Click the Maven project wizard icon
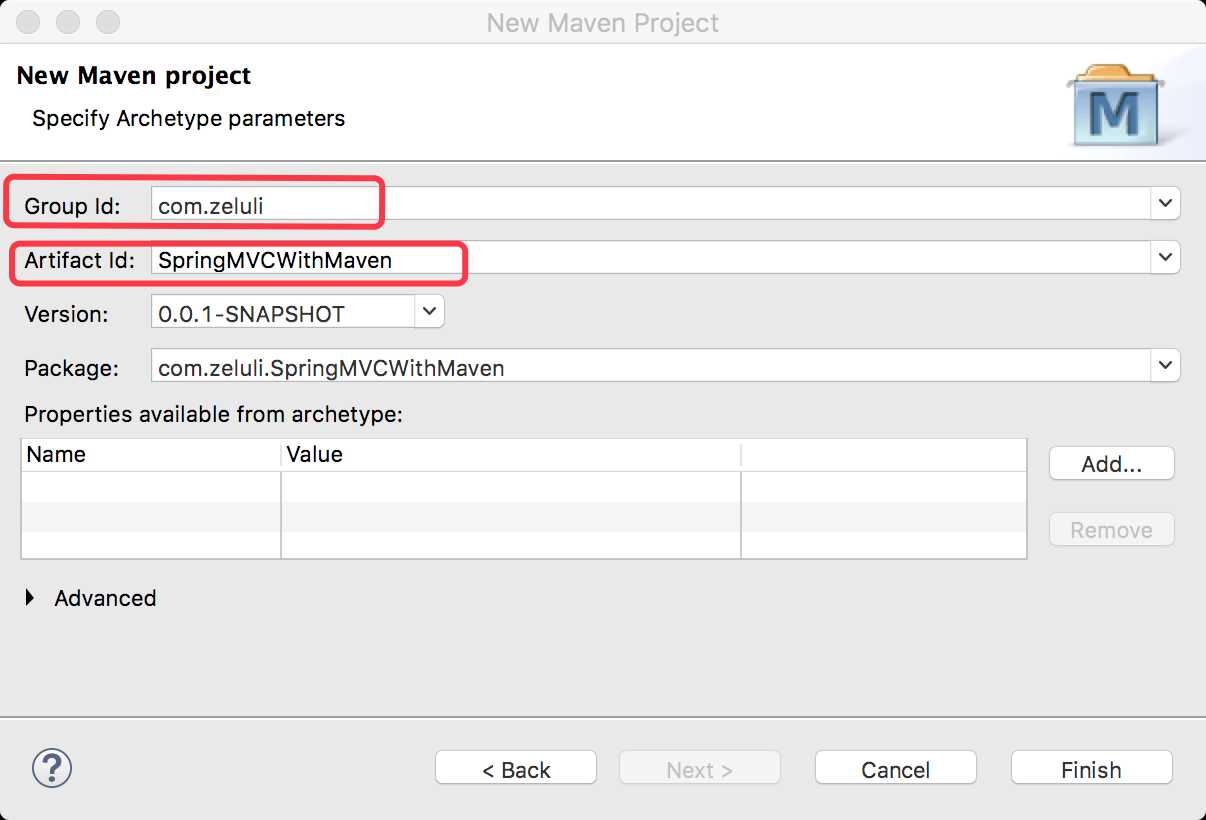The height and width of the screenshot is (820, 1206). click(x=1114, y=105)
